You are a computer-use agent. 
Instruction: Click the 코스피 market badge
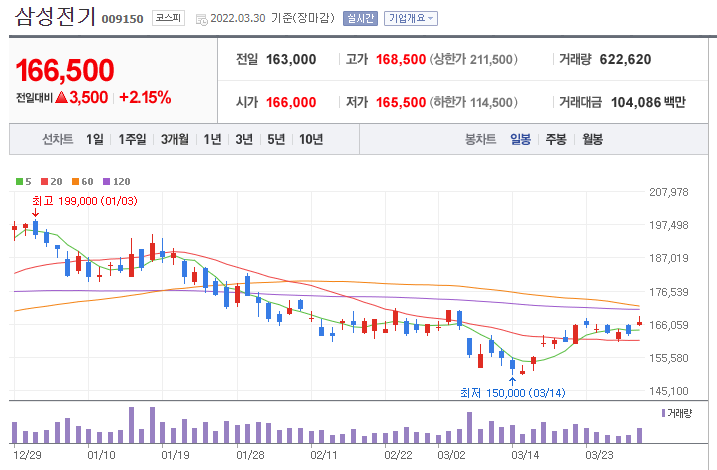click(x=168, y=18)
